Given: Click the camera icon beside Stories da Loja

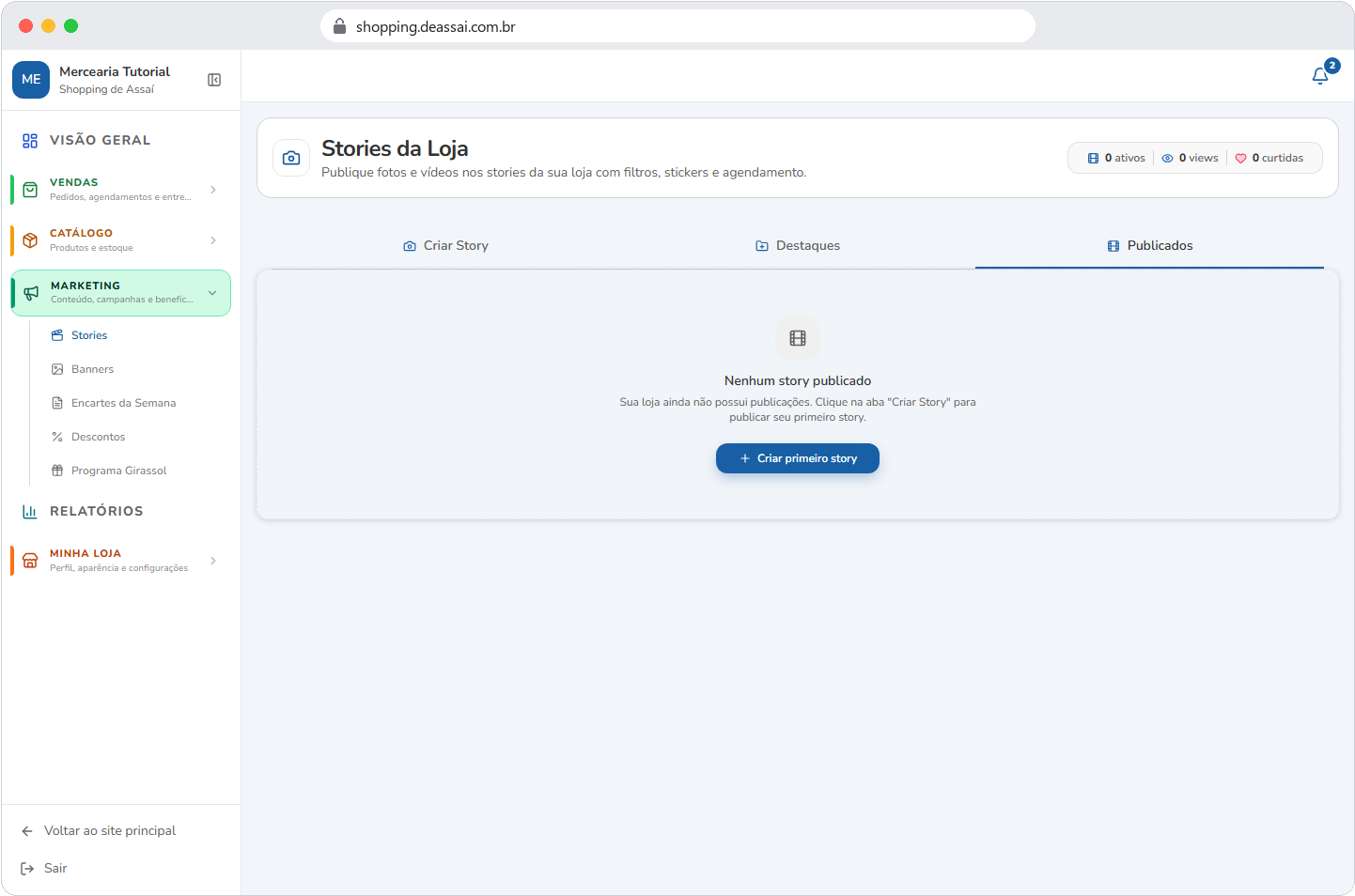Looking at the screenshot, I should (x=291, y=158).
